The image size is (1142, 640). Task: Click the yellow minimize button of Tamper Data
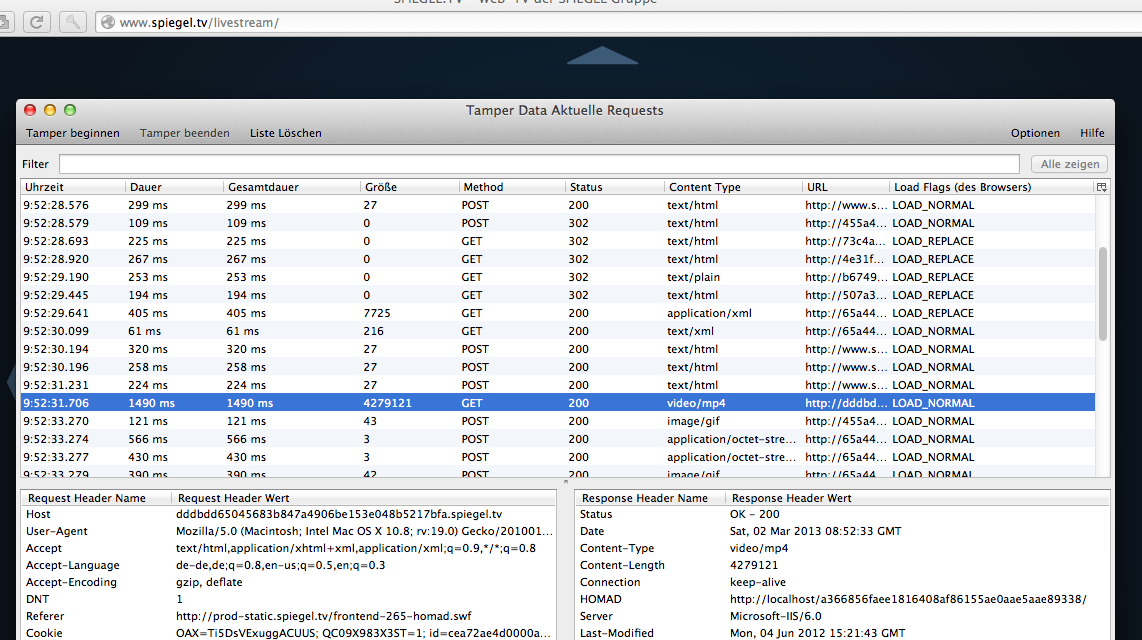50,110
